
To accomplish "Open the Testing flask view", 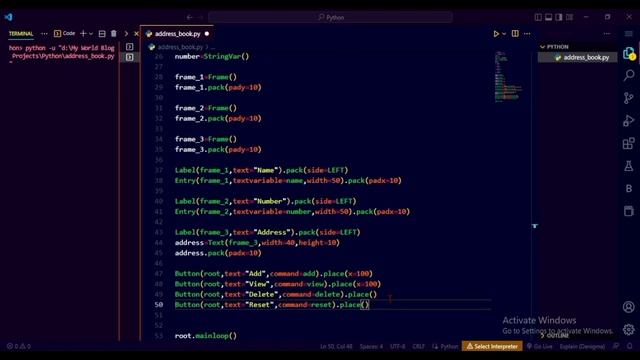I will coord(629,166).
